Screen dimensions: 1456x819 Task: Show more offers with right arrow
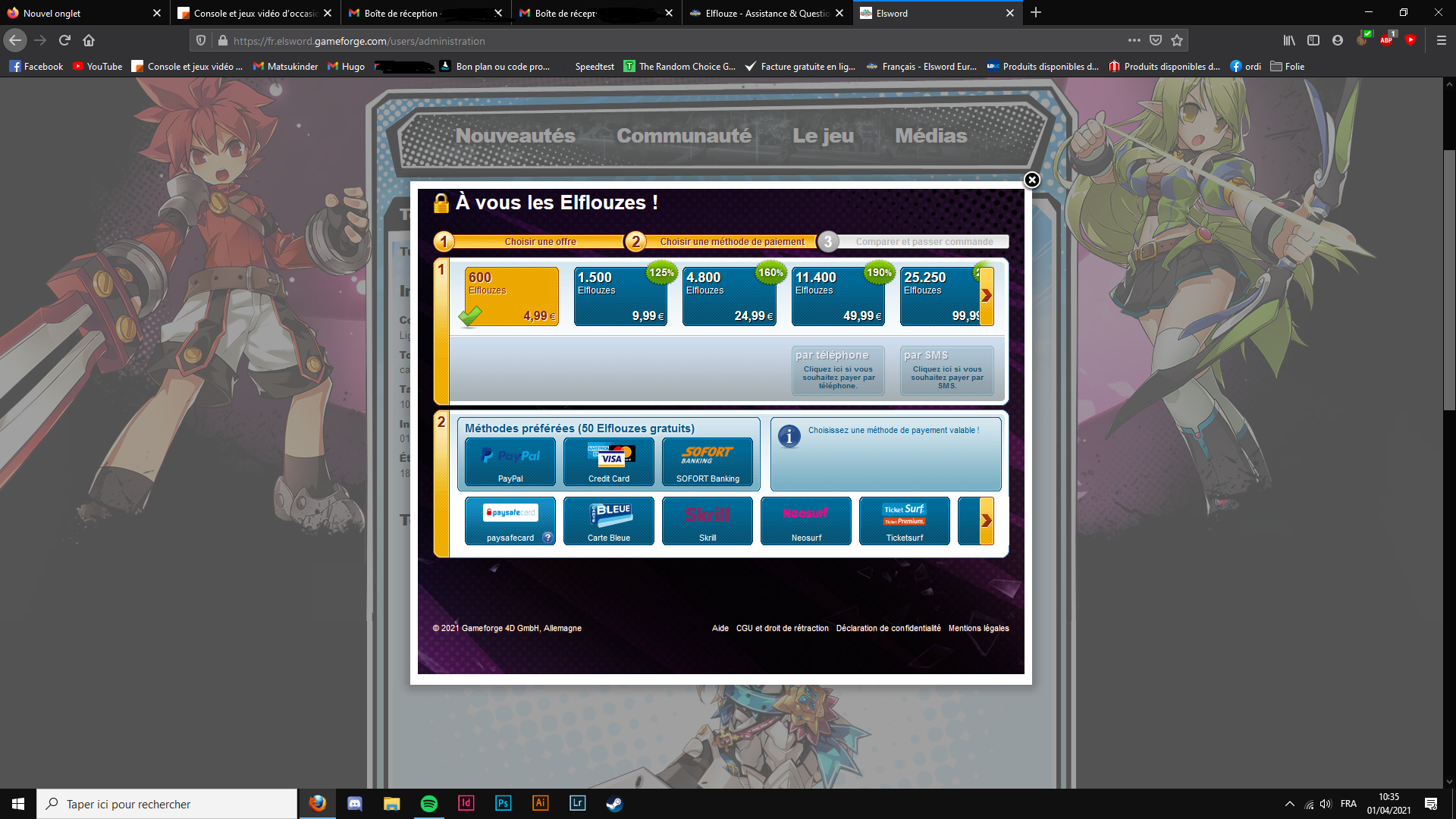point(986,296)
